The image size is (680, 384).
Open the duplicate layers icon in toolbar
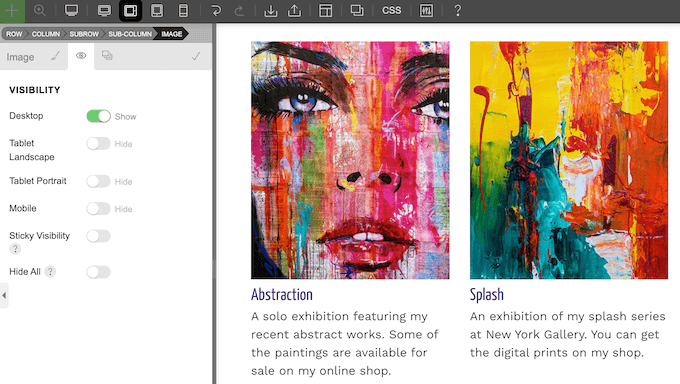(357, 10)
